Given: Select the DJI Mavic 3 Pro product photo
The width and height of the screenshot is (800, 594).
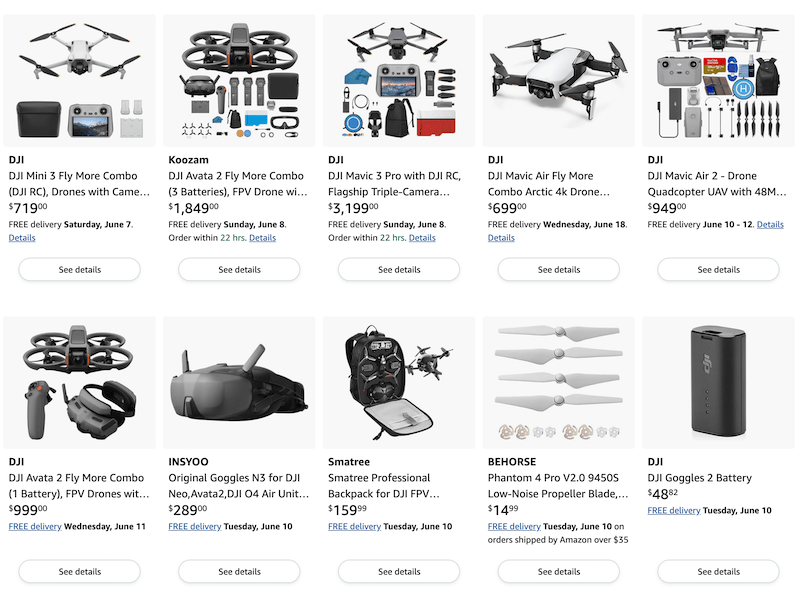Looking at the screenshot, I should click(x=399, y=81).
